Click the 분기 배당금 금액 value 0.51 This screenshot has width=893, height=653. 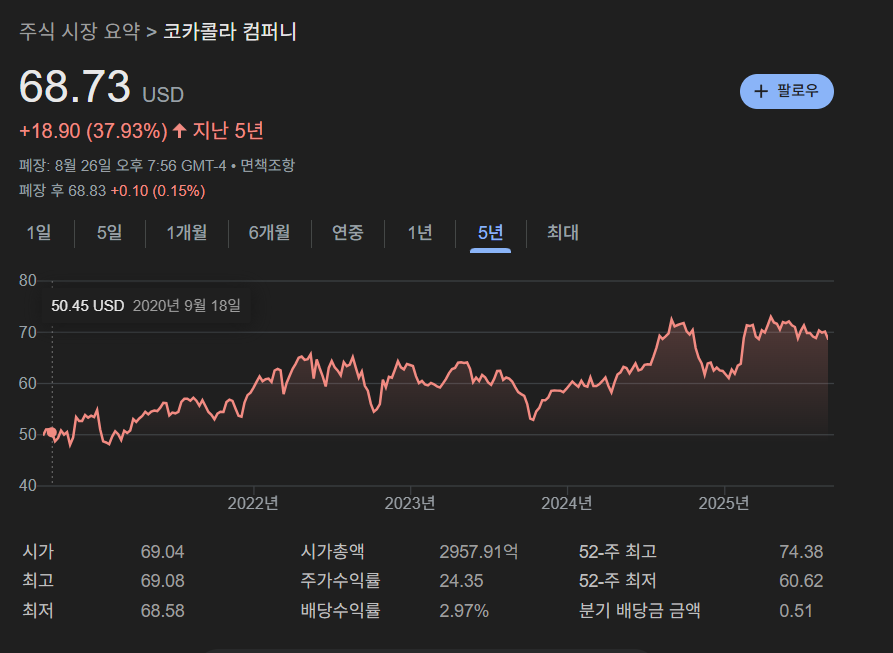coord(796,611)
